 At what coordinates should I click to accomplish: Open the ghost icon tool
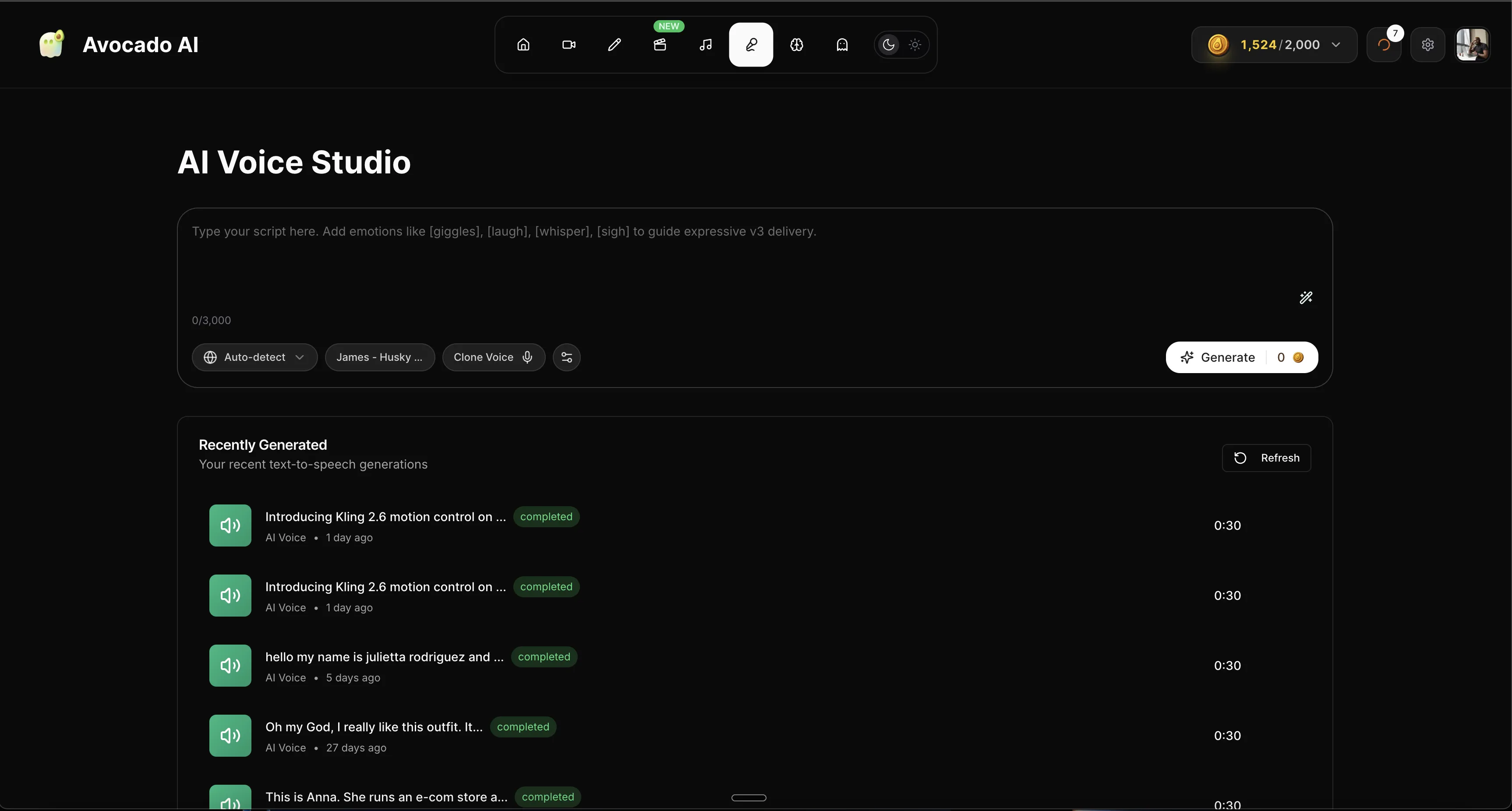pos(842,45)
